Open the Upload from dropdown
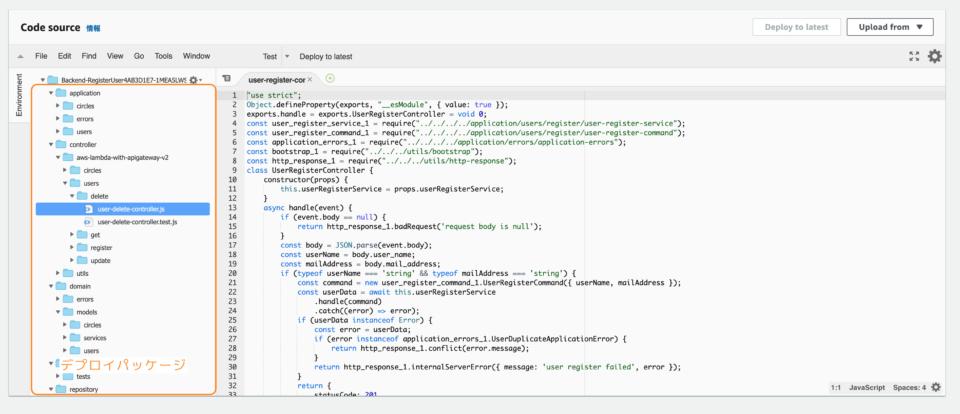This screenshot has width=960, height=414. [890, 27]
